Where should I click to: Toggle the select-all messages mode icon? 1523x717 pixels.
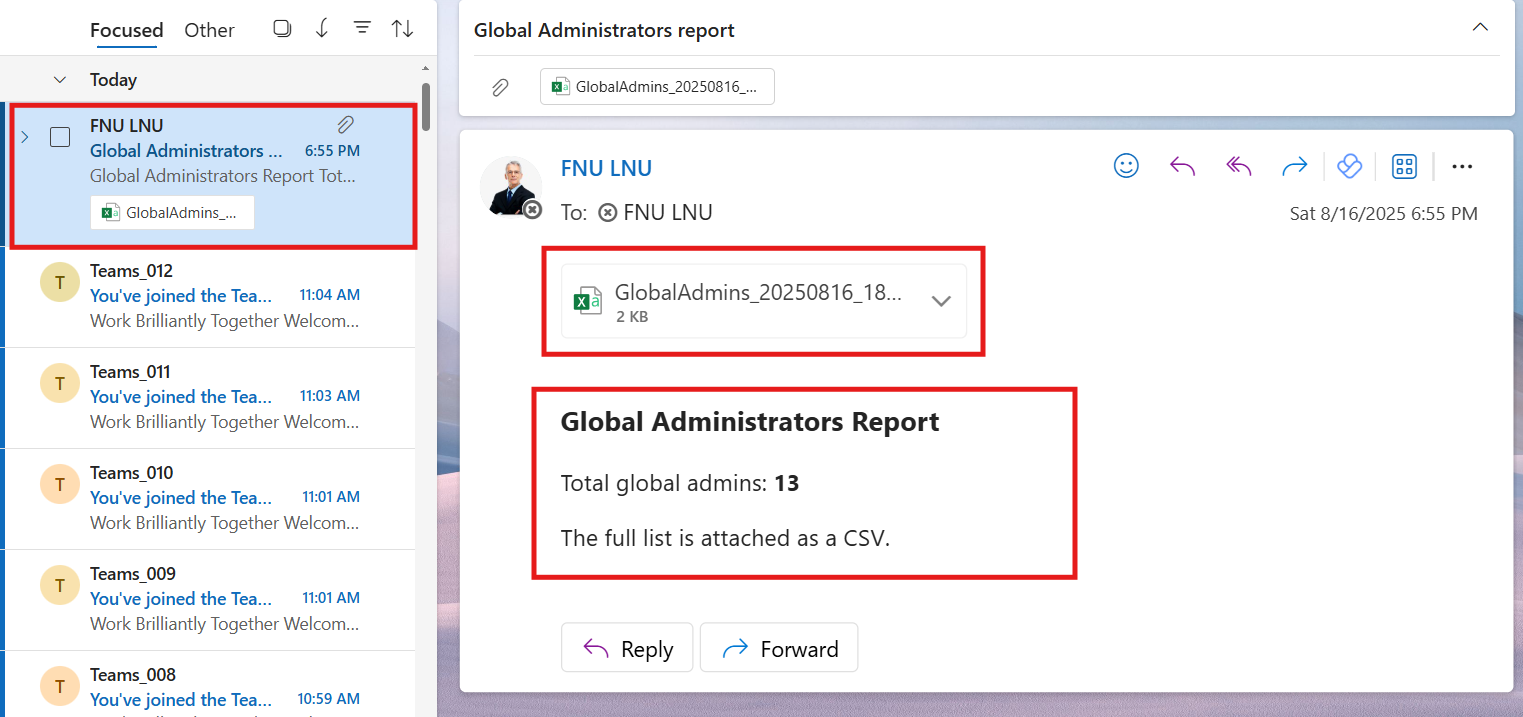[282, 29]
